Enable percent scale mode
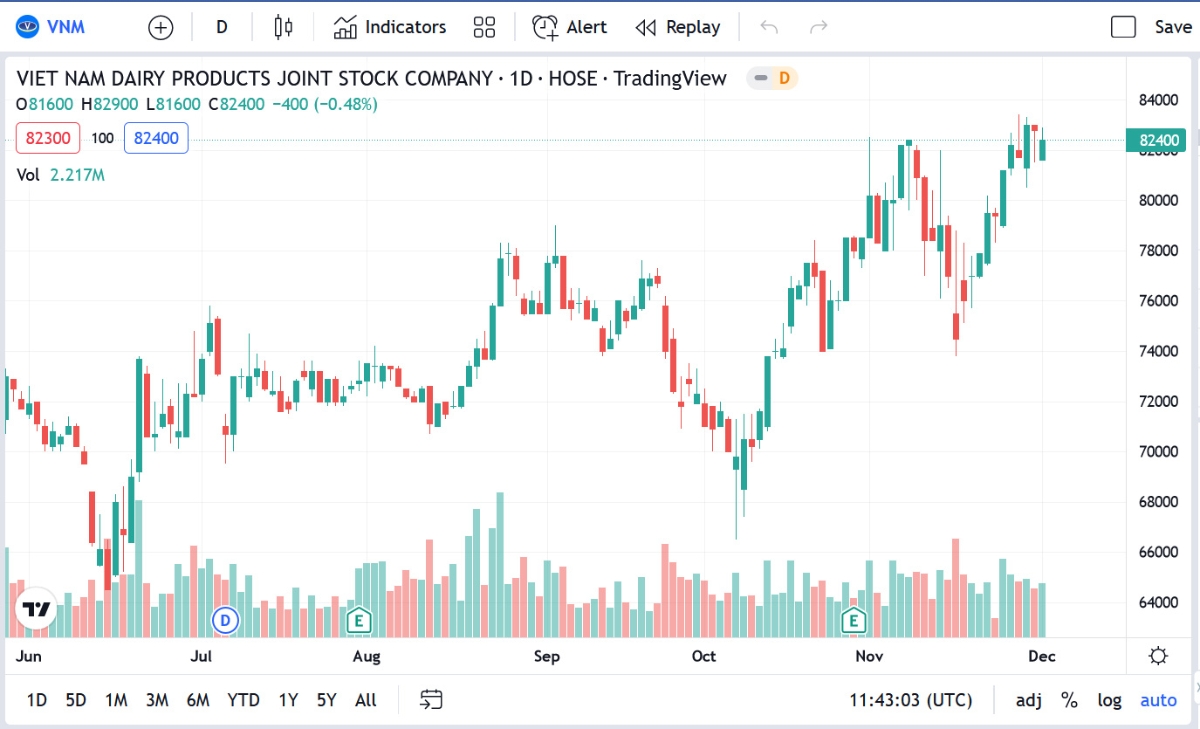This screenshot has width=1200, height=729. pos(1069,700)
